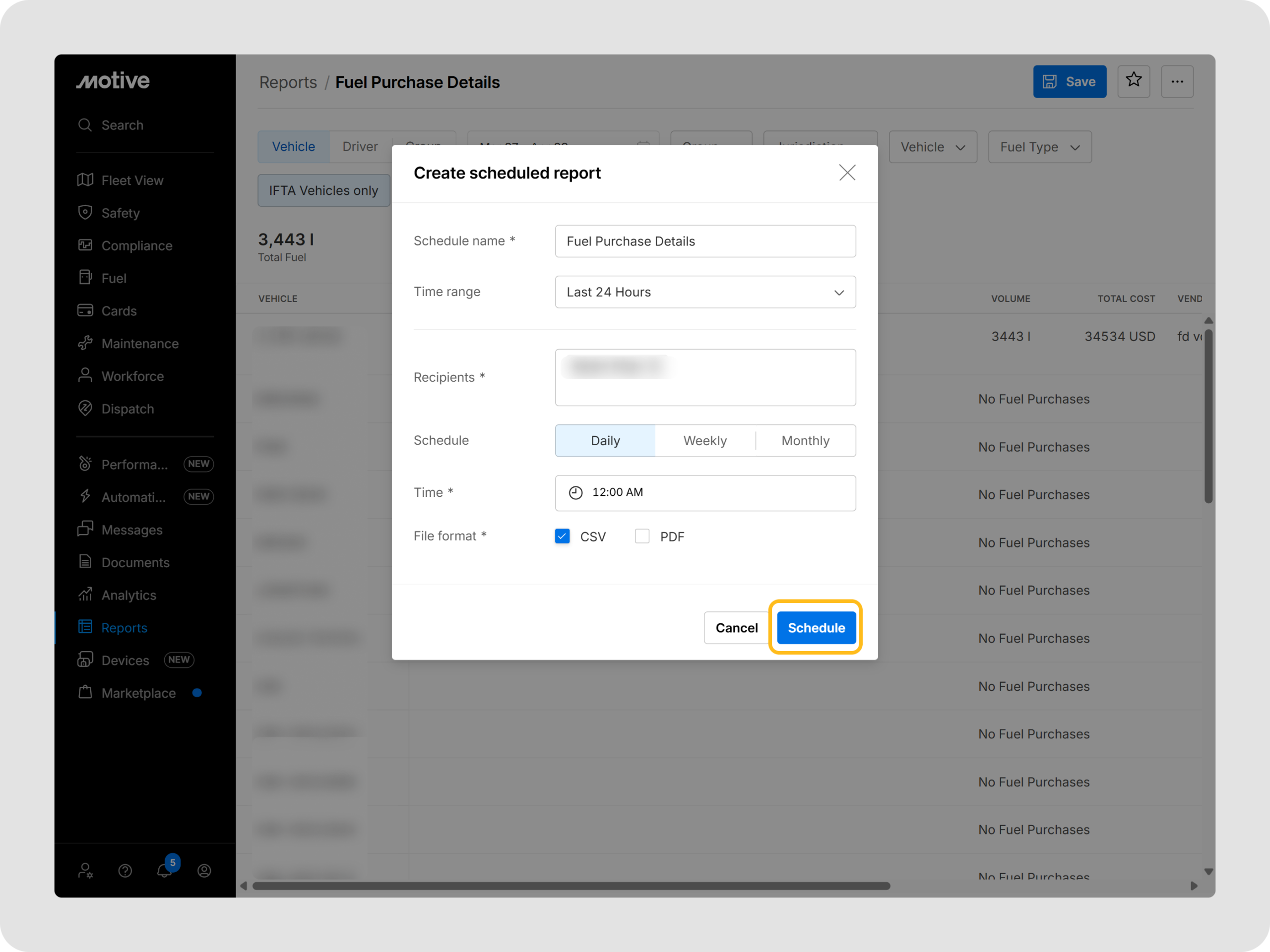Enable the PDF file format

pos(642,536)
